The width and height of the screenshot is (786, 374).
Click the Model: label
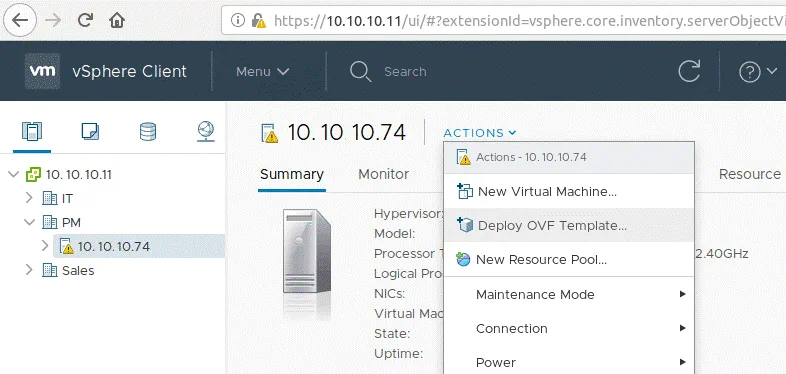coord(395,234)
